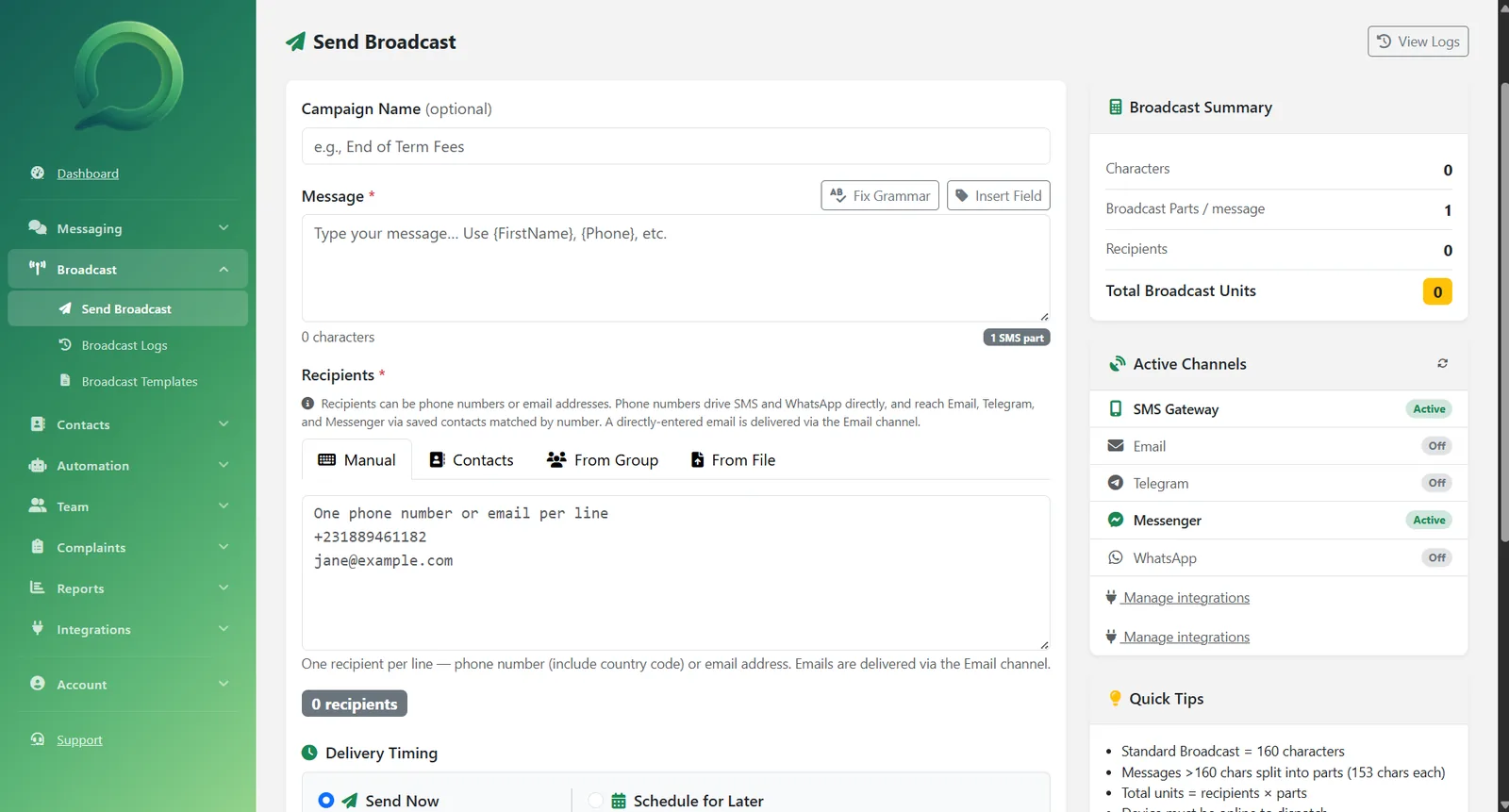Viewport: 1509px width, 812px height.
Task: Click the Integrations plug icon in sidebar
Action: point(38,628)
